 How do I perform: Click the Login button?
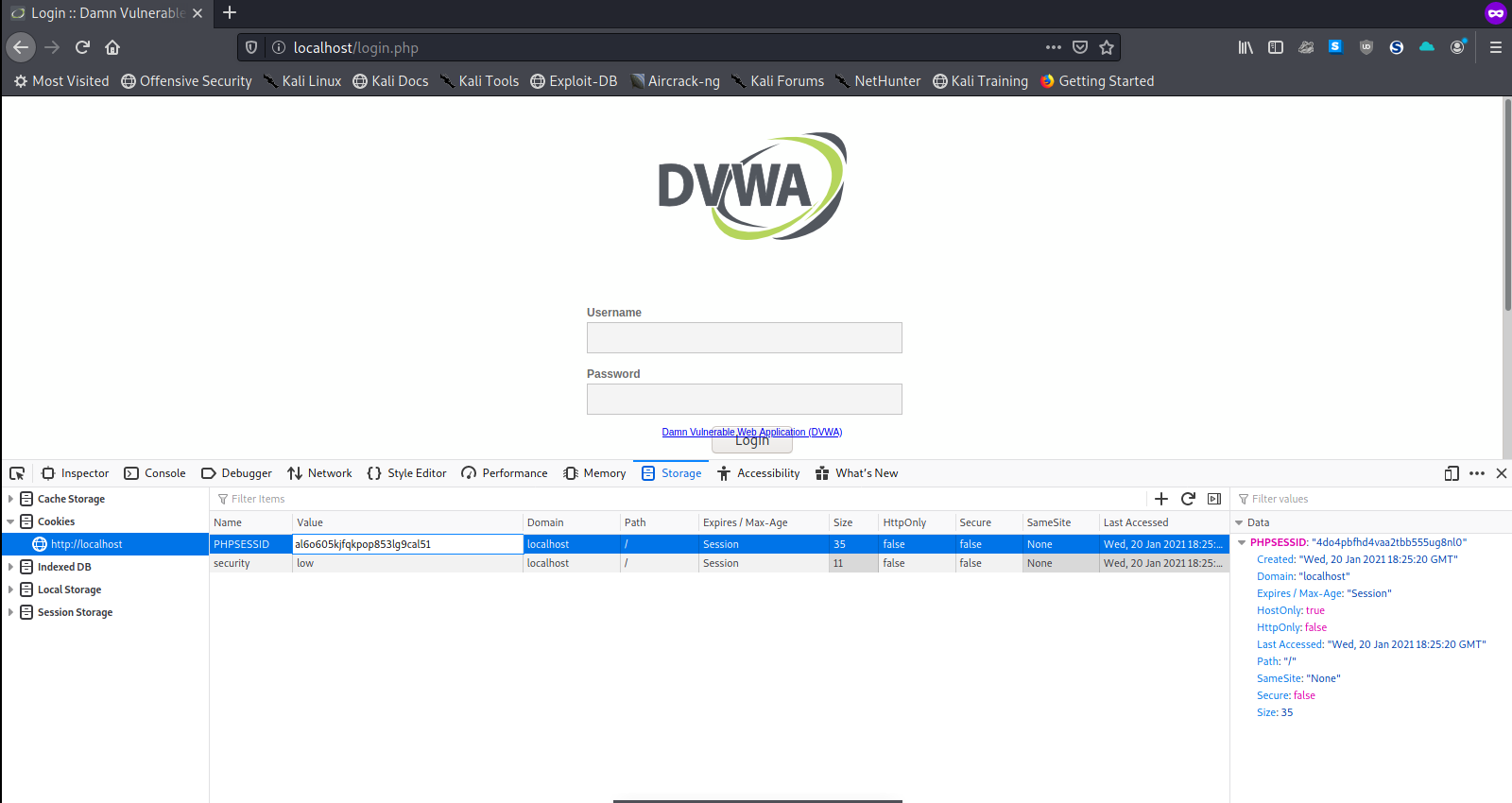click(x=752, y=442)
